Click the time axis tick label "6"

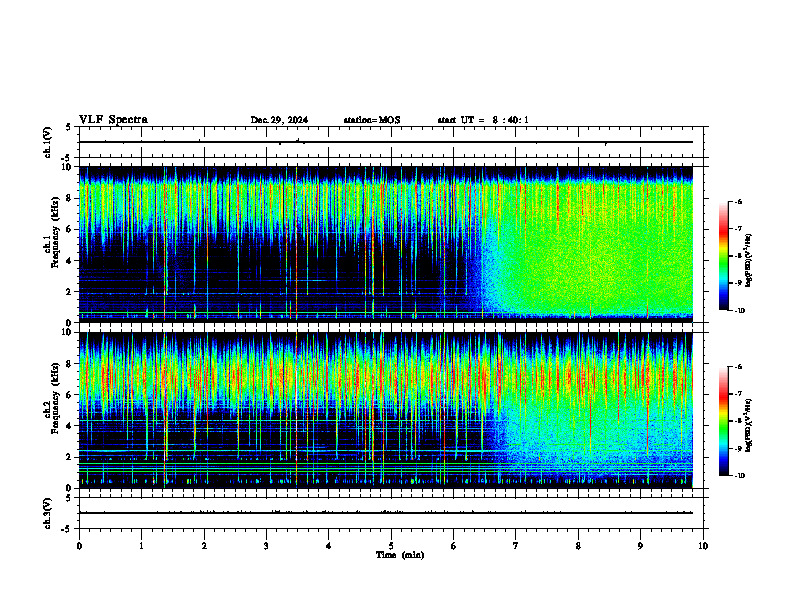click(454, 546)
